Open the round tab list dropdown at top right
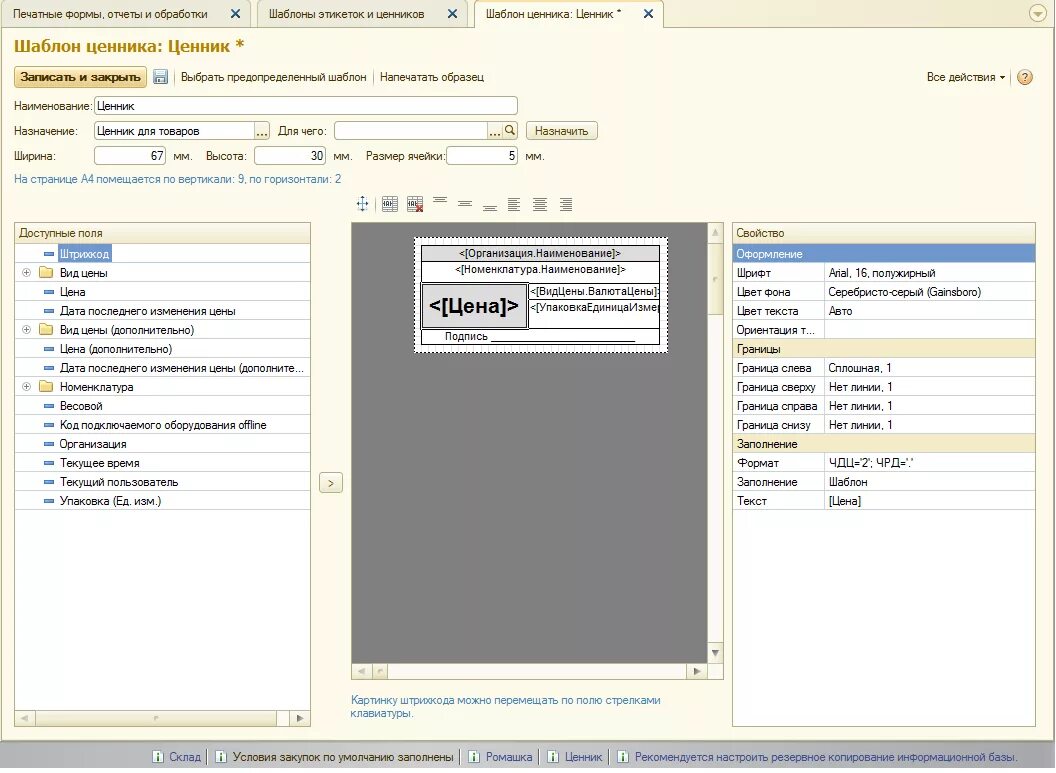Screen dimensions: 1056x773 pyautogui.click(x=1038, y=13)
